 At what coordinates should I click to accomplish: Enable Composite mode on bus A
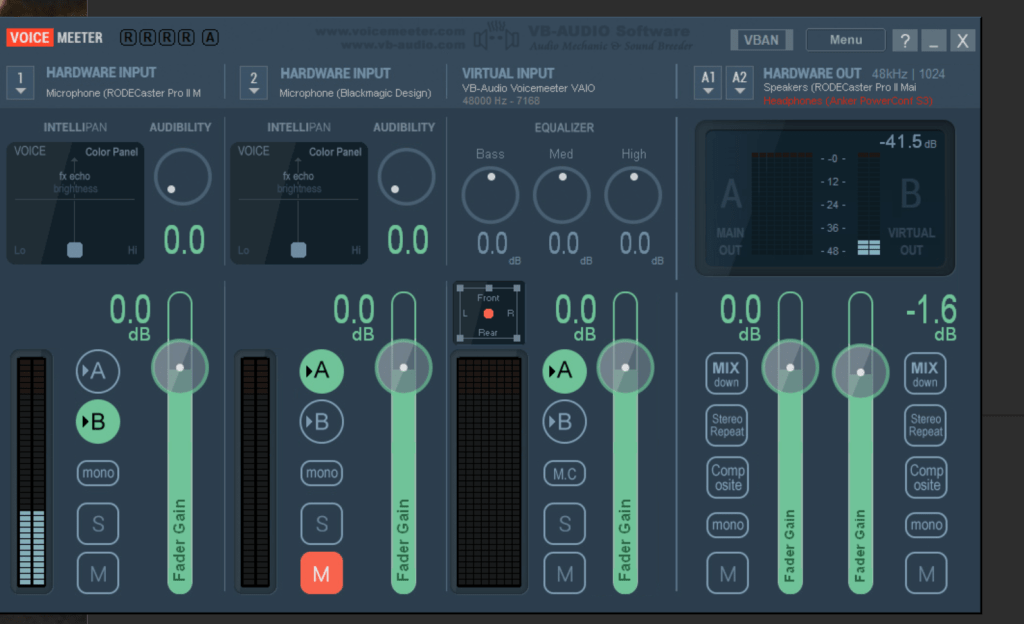(728, 478)
